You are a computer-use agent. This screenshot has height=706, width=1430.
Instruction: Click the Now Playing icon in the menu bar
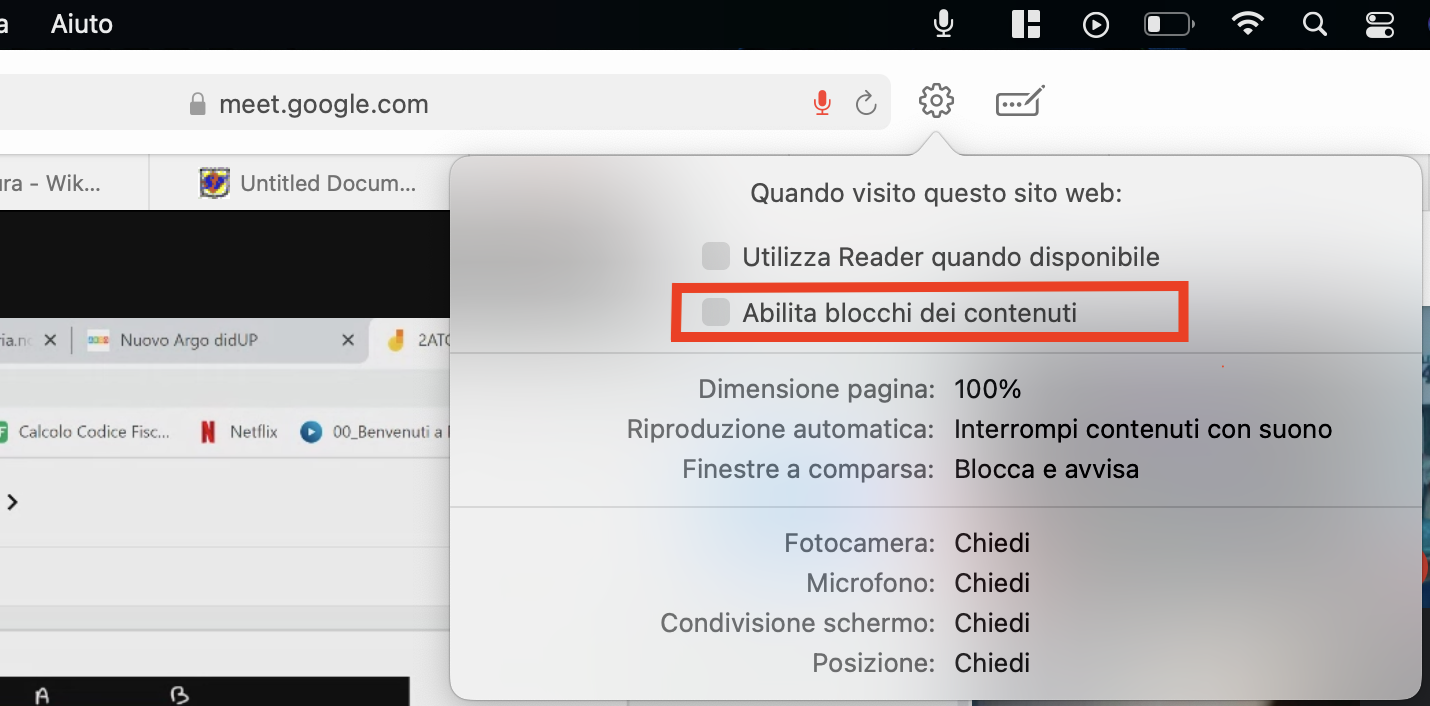pos(1096,25)
